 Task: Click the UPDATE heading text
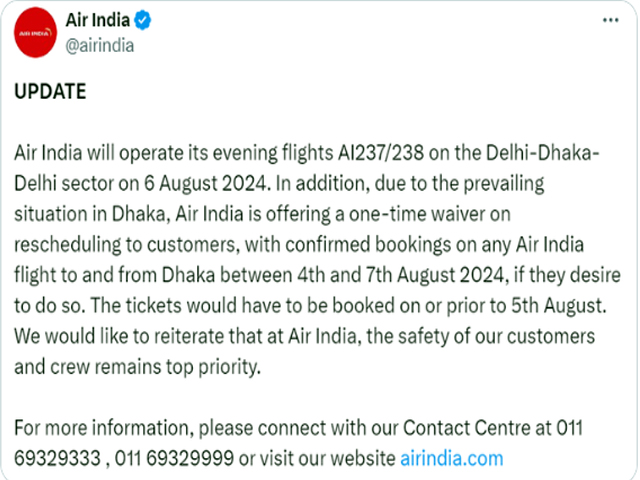tap(50, 91)
